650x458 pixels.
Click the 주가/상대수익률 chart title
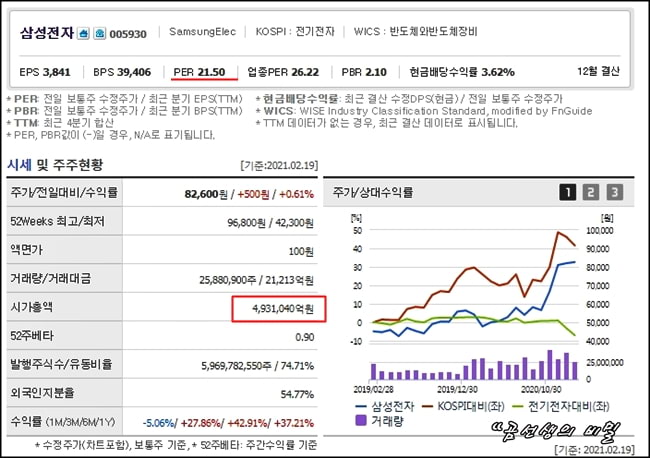(x=373, y=192)
